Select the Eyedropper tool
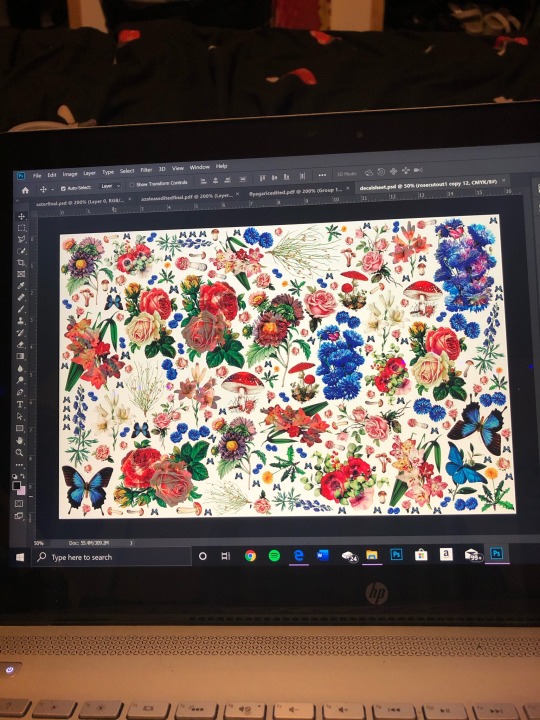 [21, 286]
